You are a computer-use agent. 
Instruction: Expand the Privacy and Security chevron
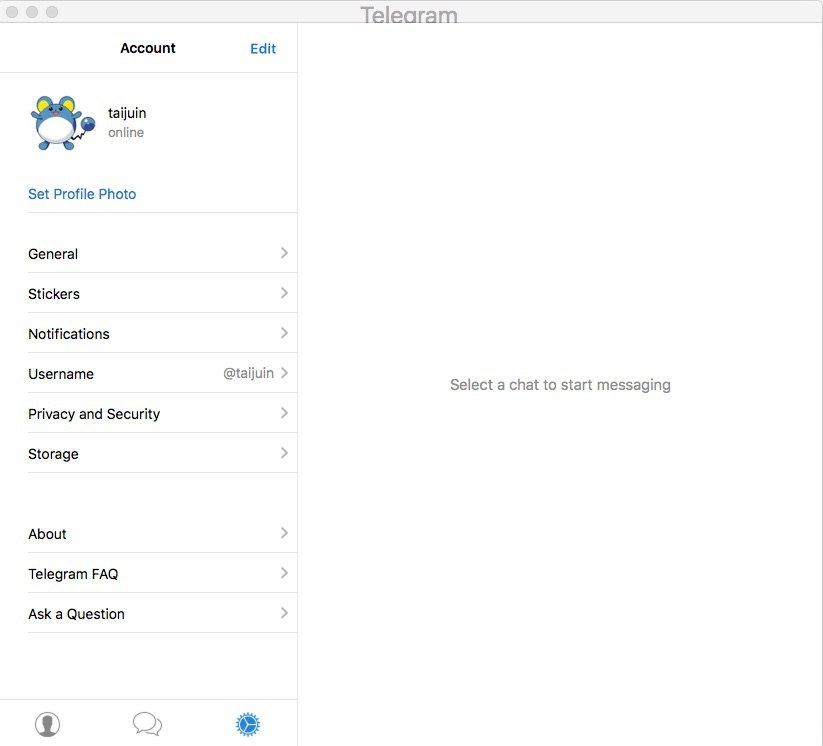coord(284,413)
